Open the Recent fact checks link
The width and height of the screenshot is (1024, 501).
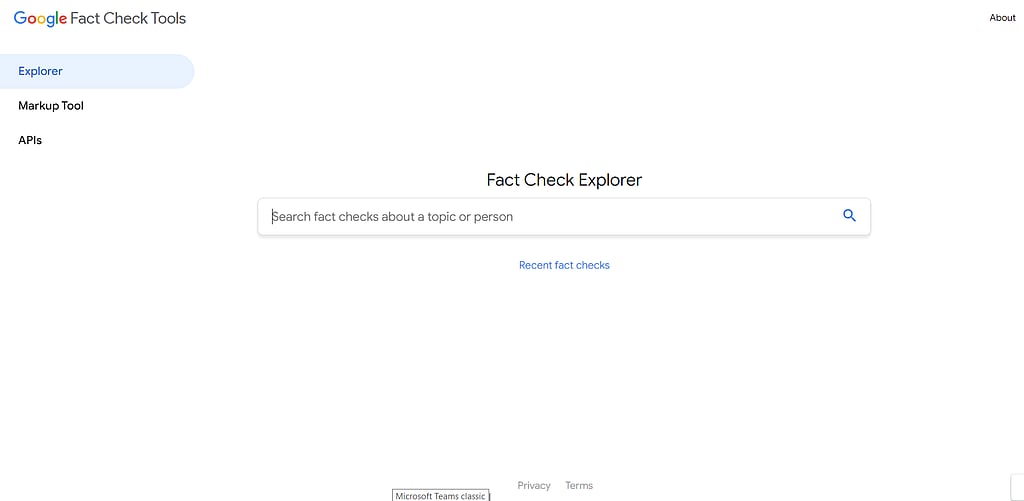(564, 265)
